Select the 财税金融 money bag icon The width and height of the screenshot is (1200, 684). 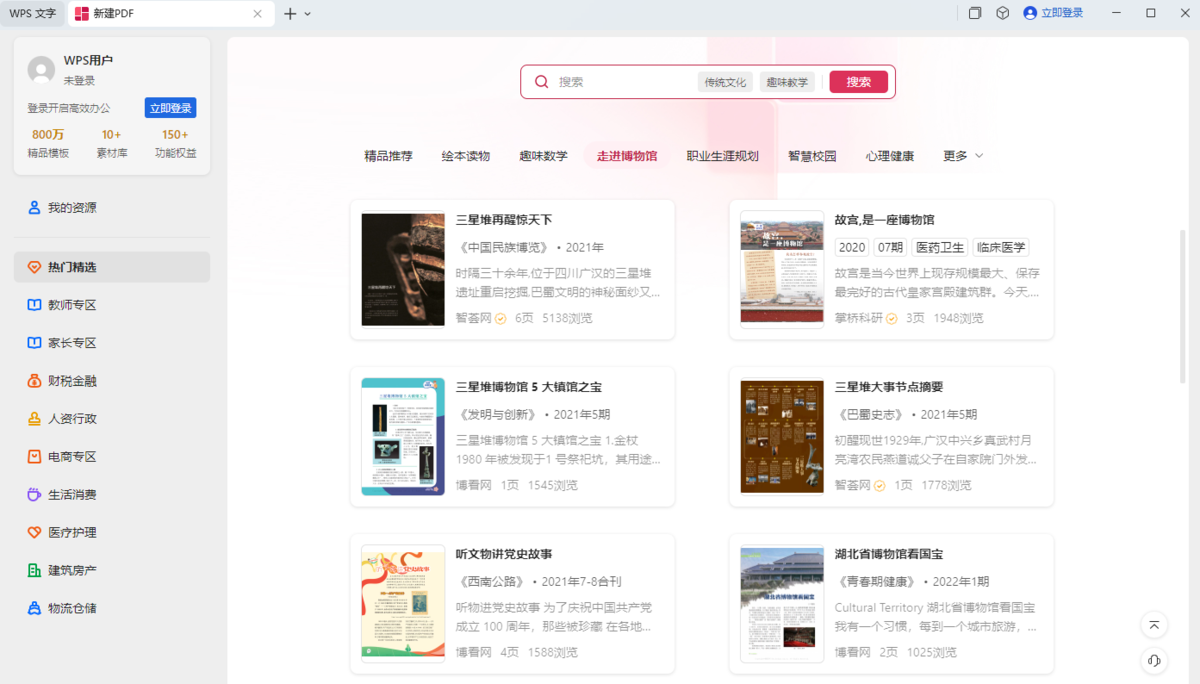point(34,381)
